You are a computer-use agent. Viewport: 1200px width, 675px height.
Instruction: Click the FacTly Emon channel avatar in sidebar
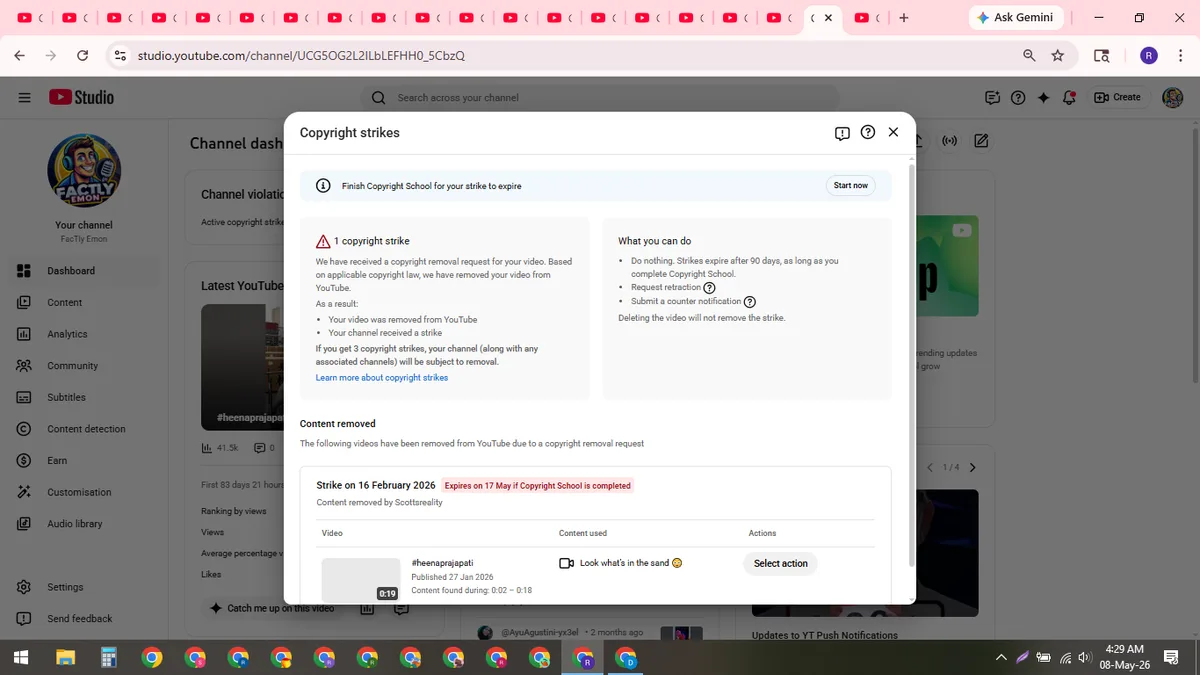click(x=84, y=170)
